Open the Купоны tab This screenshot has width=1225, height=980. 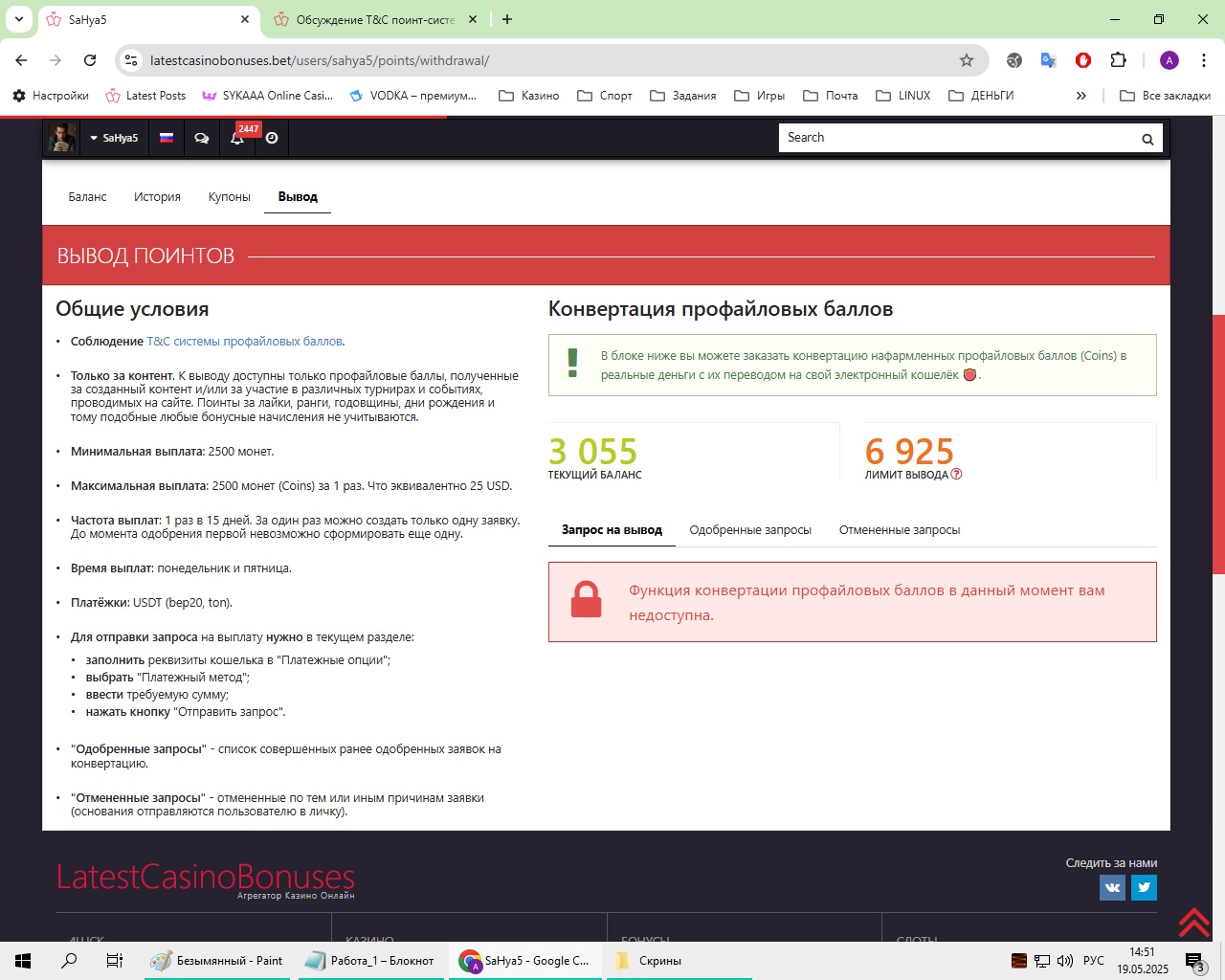229,196
